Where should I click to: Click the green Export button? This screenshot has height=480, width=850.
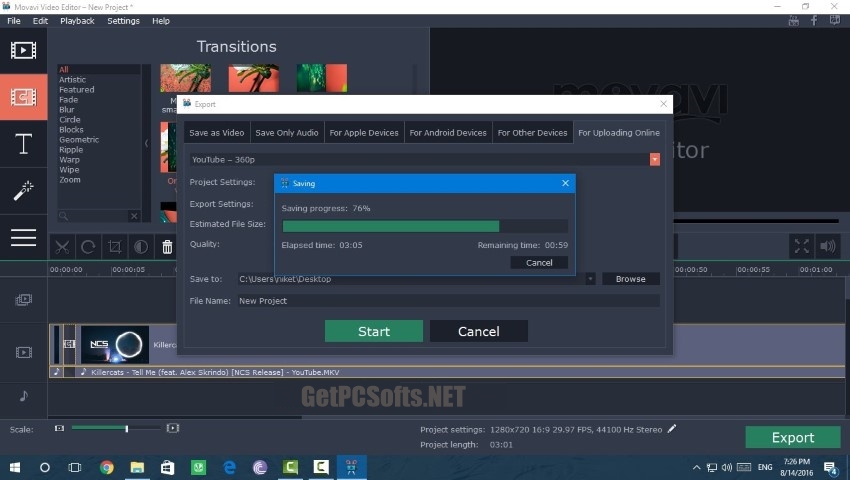click(793, 437)
